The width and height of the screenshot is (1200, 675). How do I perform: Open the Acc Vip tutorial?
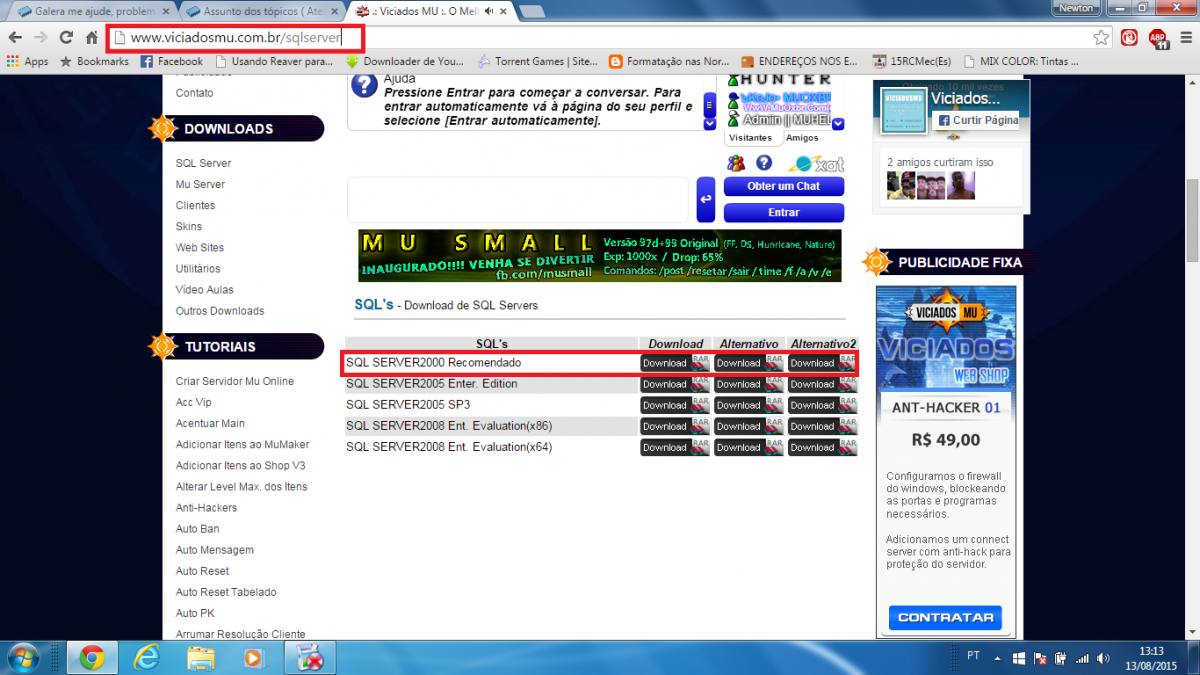(x=194, y=402)
